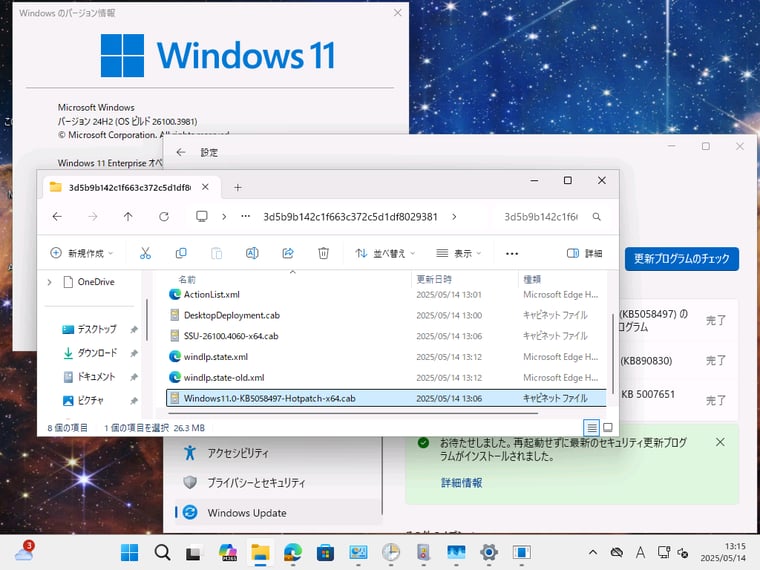Click the Paste icon in Explorer toolbar
Screen dimensions: 760x570
[217, 253]
